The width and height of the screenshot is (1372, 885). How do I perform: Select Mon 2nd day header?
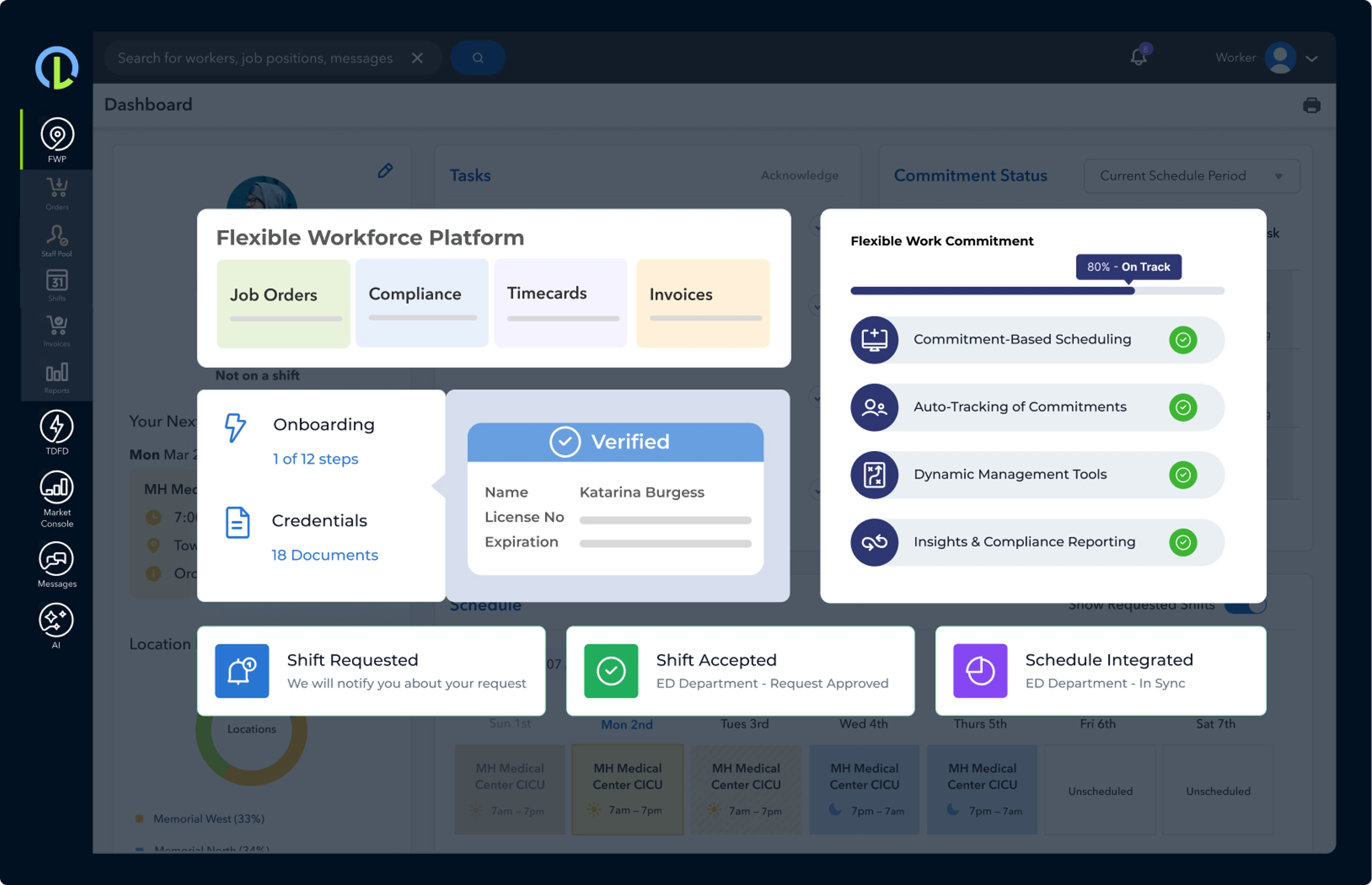tap(627, 725)
